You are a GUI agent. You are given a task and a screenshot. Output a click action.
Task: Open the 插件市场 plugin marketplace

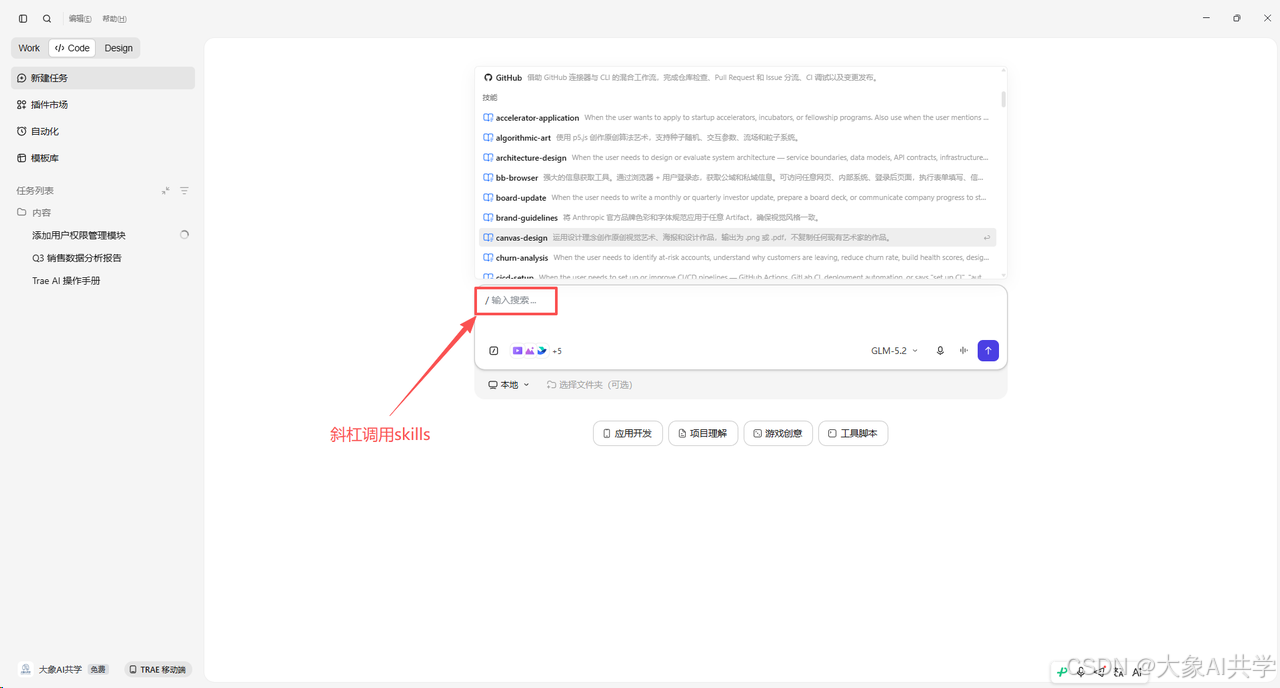103,105
